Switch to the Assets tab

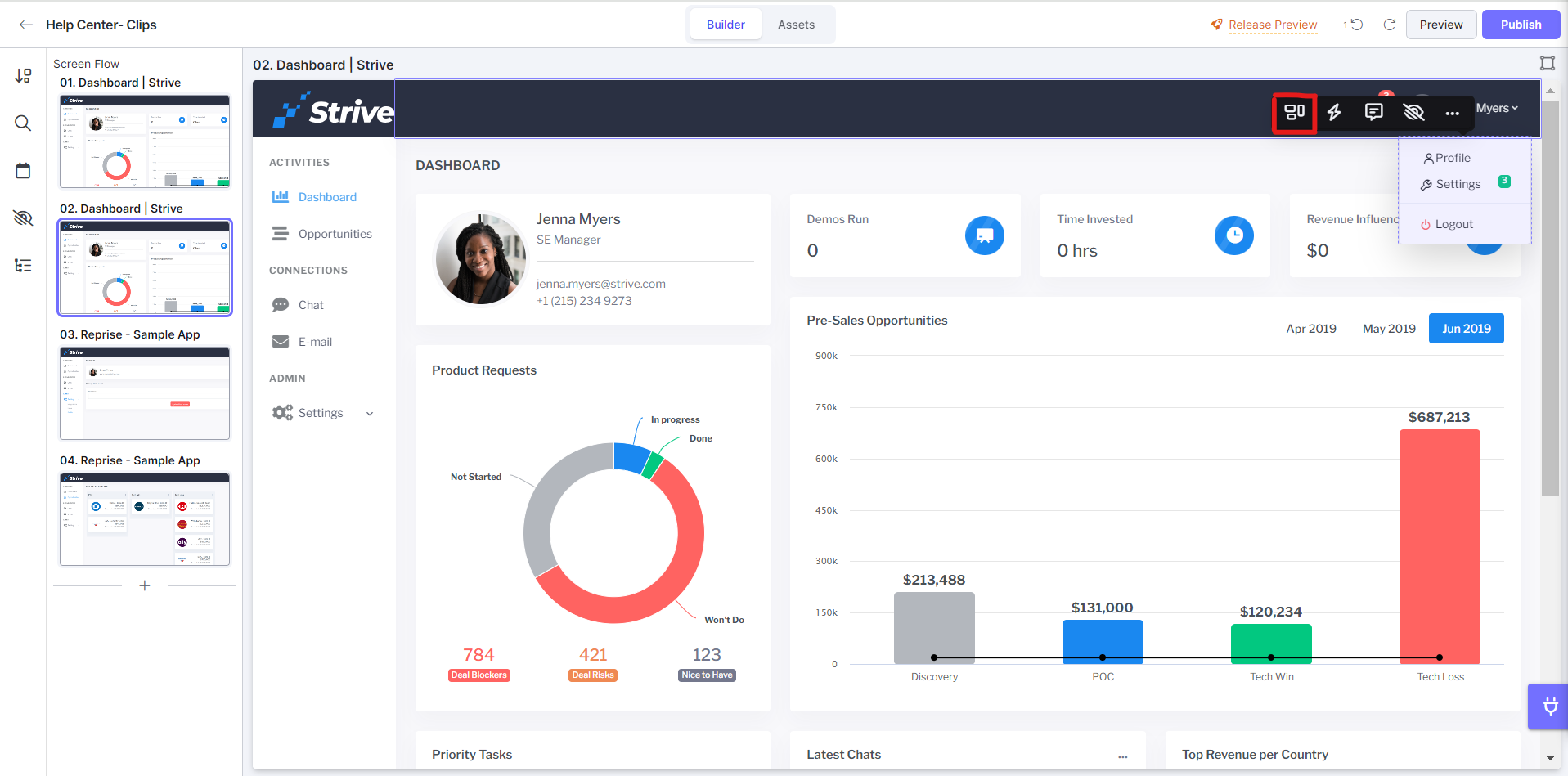coord(796,25)
